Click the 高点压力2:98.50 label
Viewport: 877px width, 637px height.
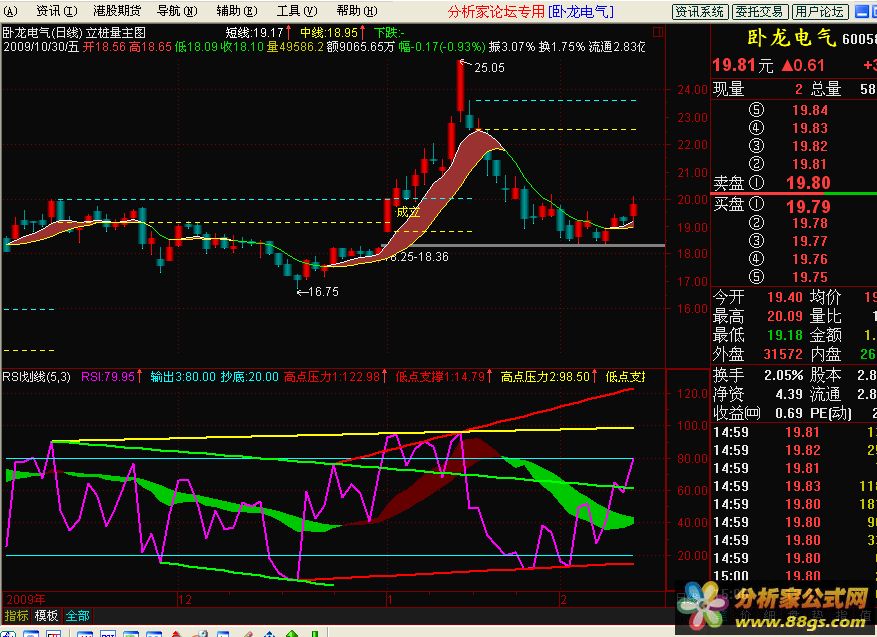(x=549, y=376)
